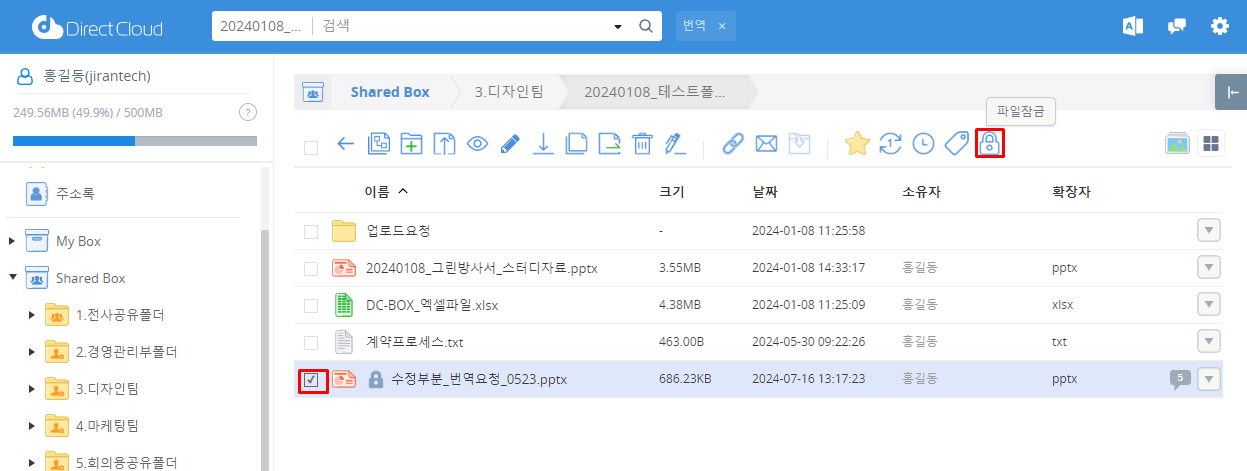Click the file lock icon in toolbar

(989, 144)
